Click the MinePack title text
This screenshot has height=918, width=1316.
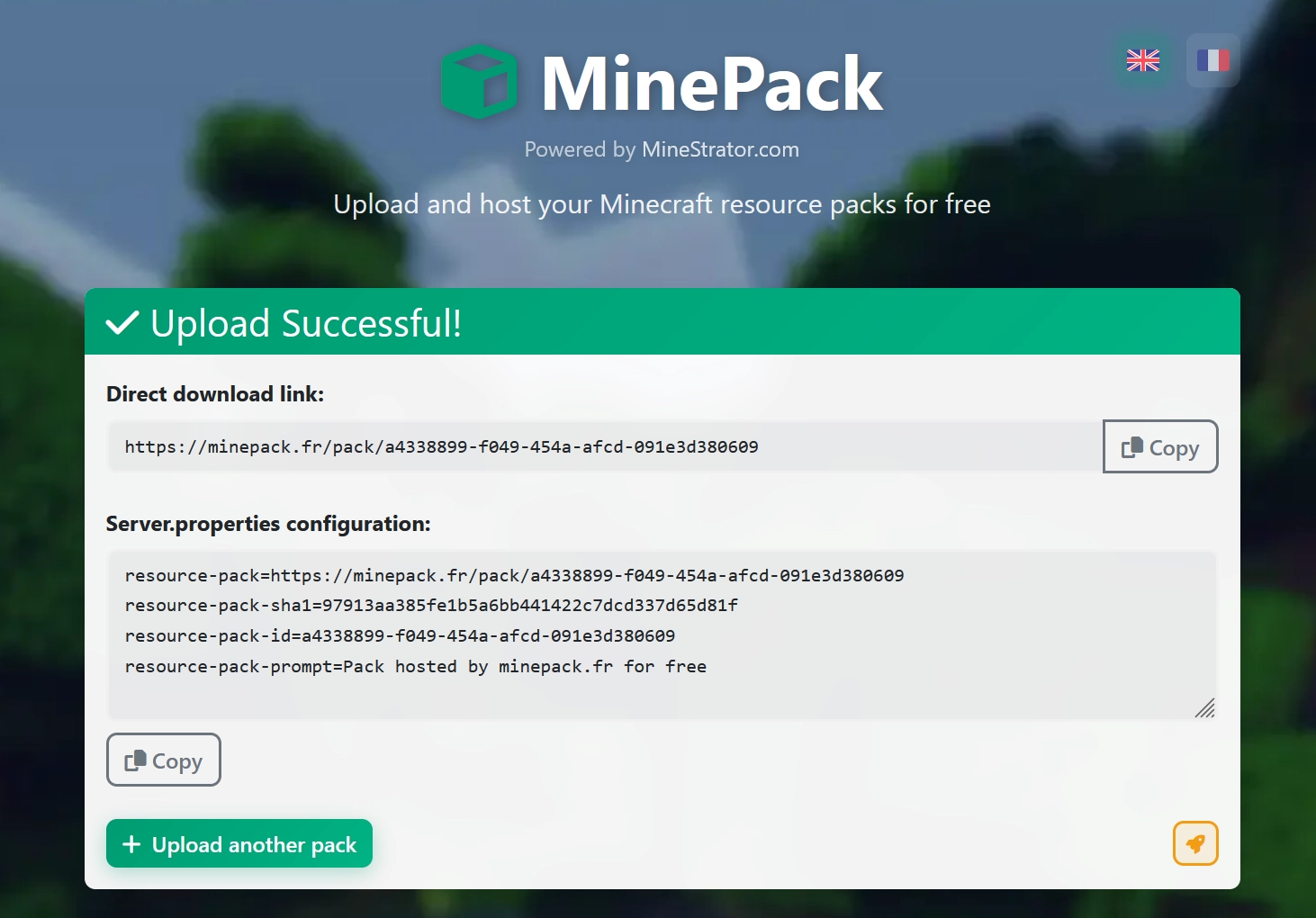click(x=711, y=84)
